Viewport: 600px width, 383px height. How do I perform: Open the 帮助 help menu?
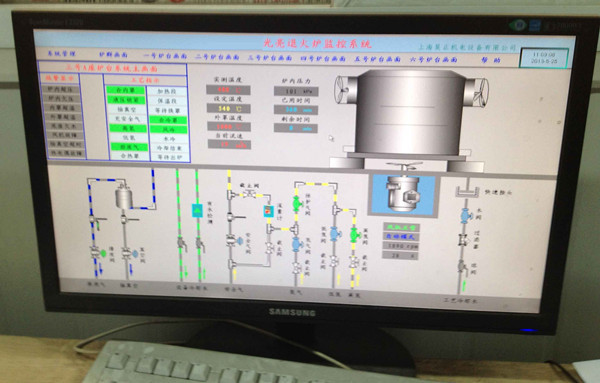(491, 60)
